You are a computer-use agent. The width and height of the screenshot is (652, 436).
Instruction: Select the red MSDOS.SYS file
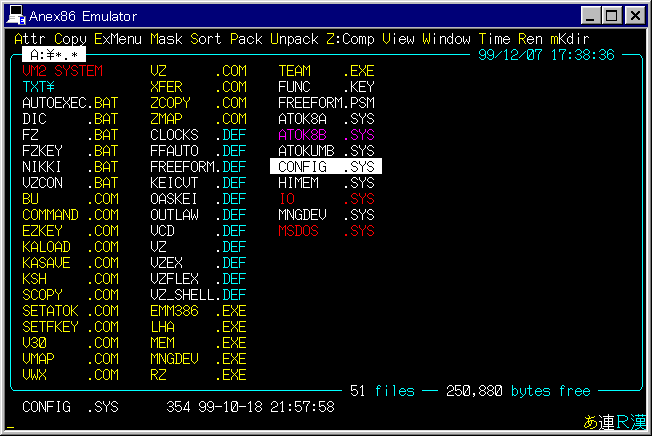326,231
